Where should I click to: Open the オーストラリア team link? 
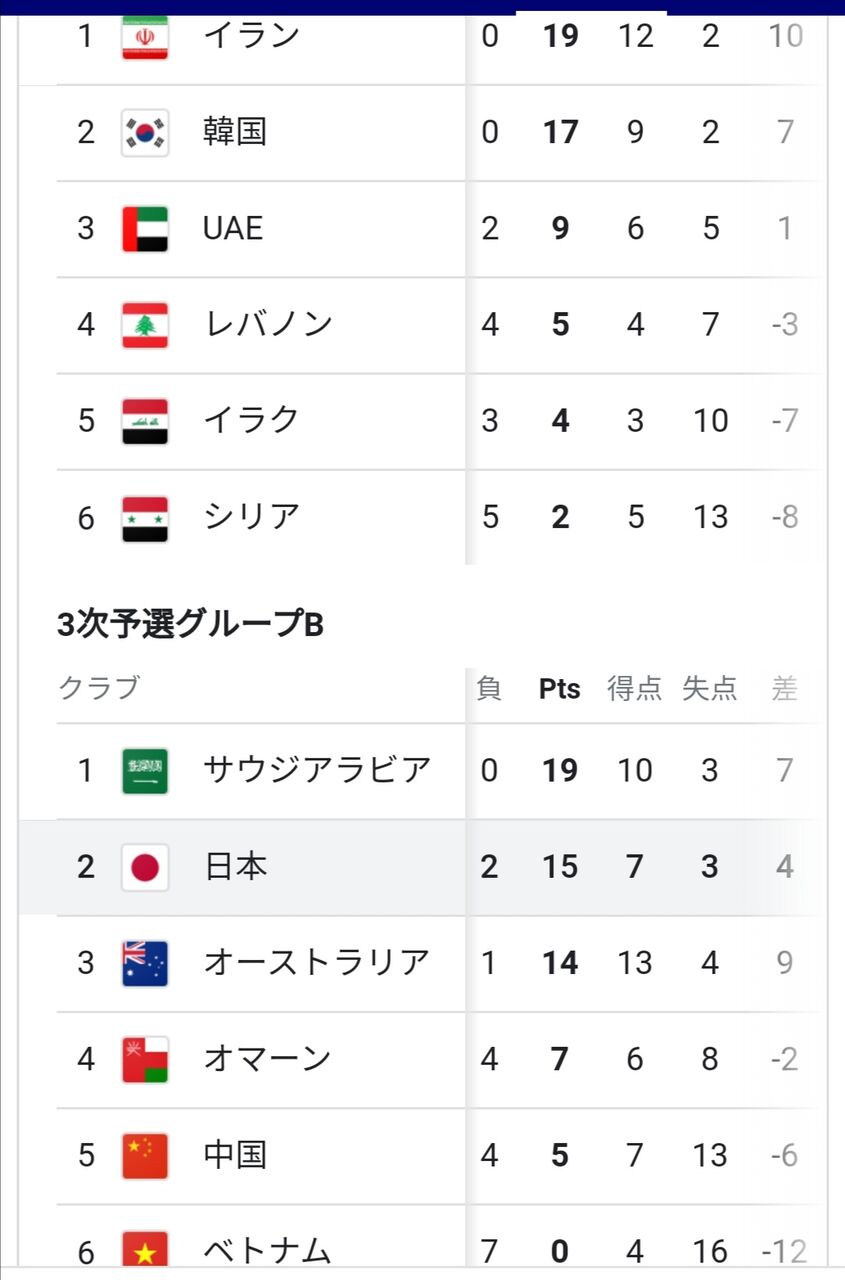[316, 962]
